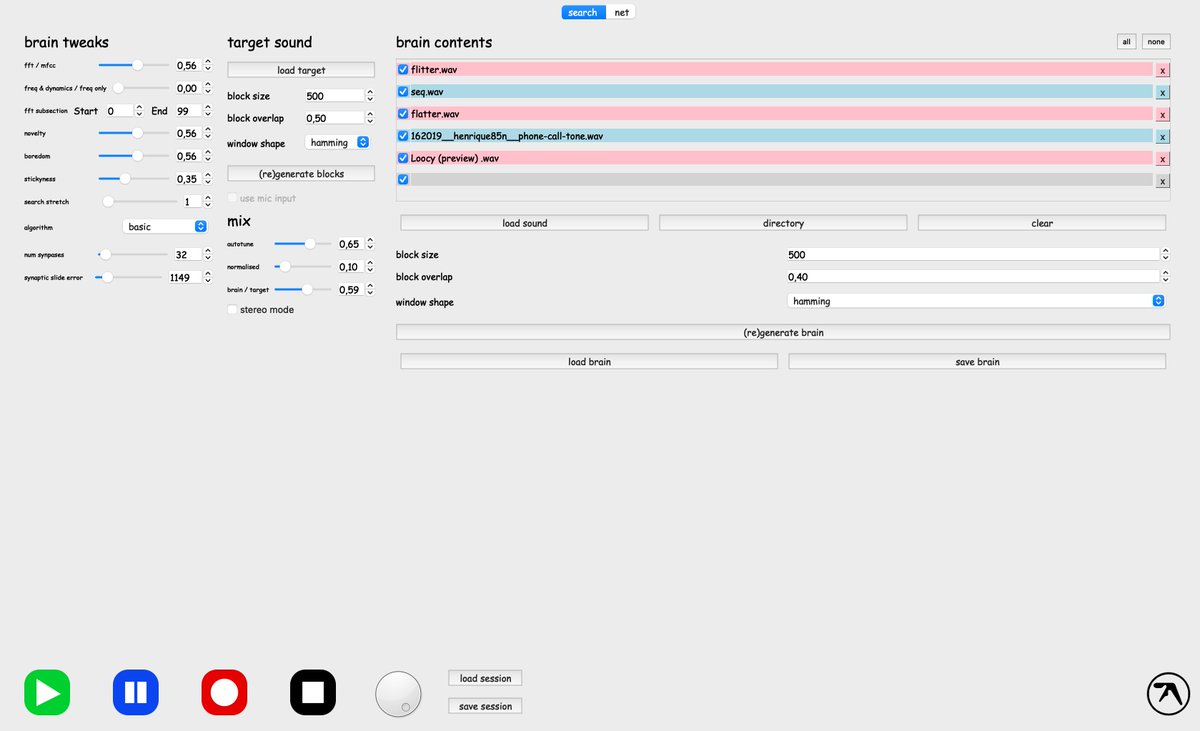Remove flitter.wav with its x button
This screenshot has height=731, width=1200.
click(1162, 70)
